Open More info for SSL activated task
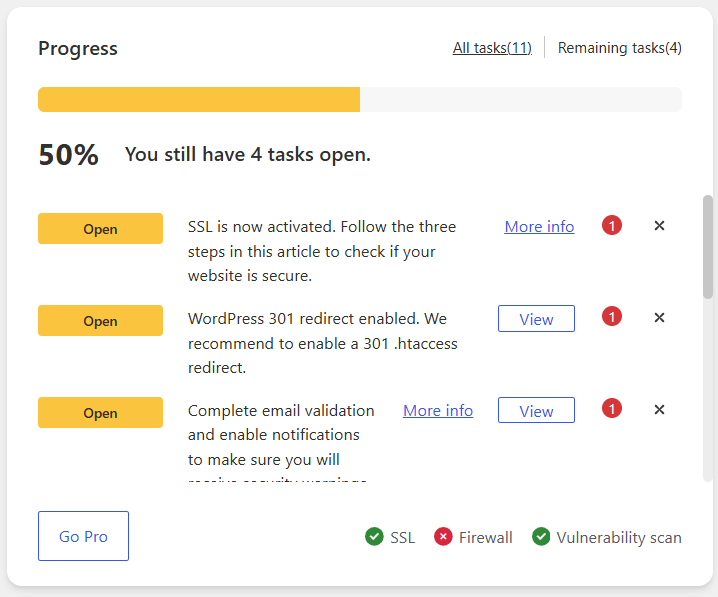Screen dimensions: 718x597 (x=539, y=227)
